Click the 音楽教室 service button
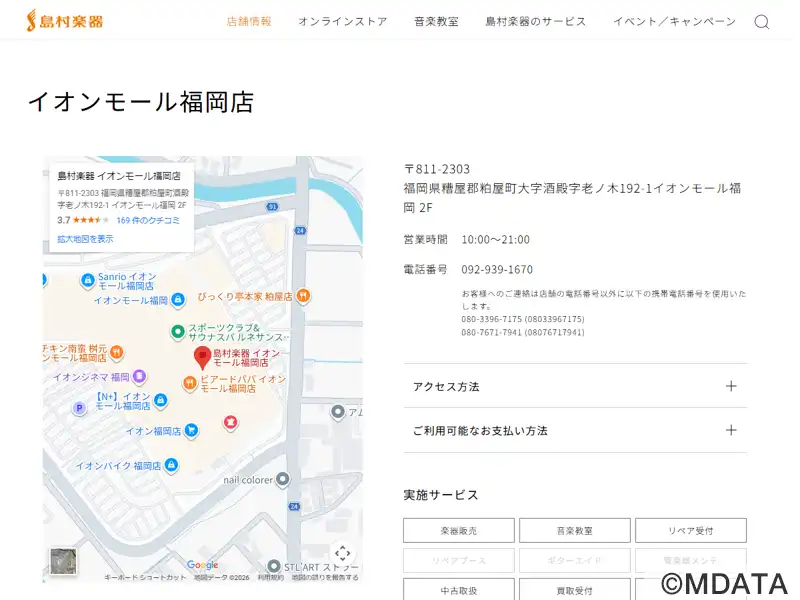 pos(575,531)
